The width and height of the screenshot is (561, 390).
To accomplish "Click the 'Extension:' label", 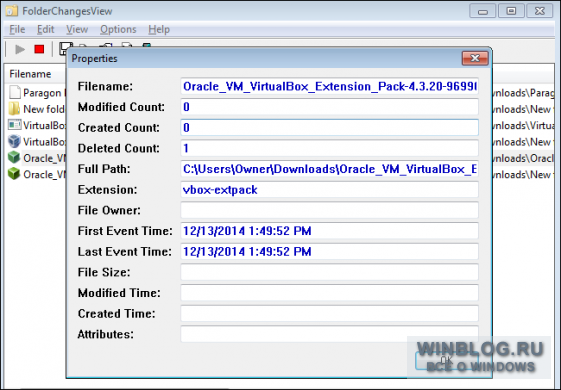I will click(x=107, y=190).
